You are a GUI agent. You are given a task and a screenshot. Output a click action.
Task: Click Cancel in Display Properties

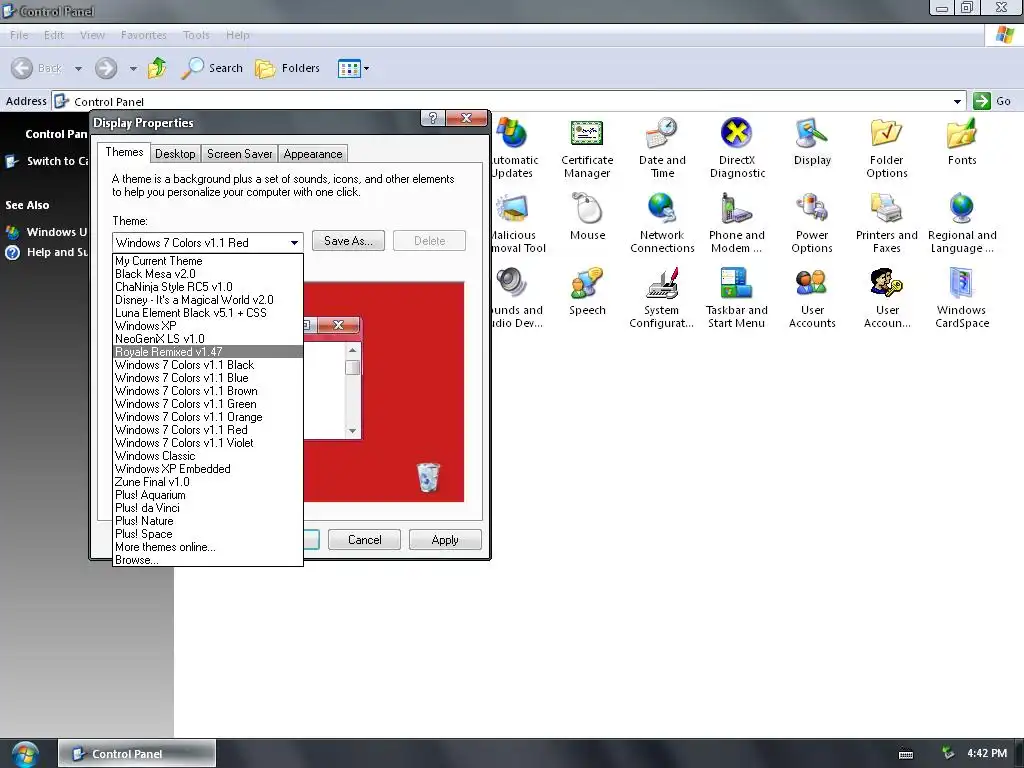364,539
